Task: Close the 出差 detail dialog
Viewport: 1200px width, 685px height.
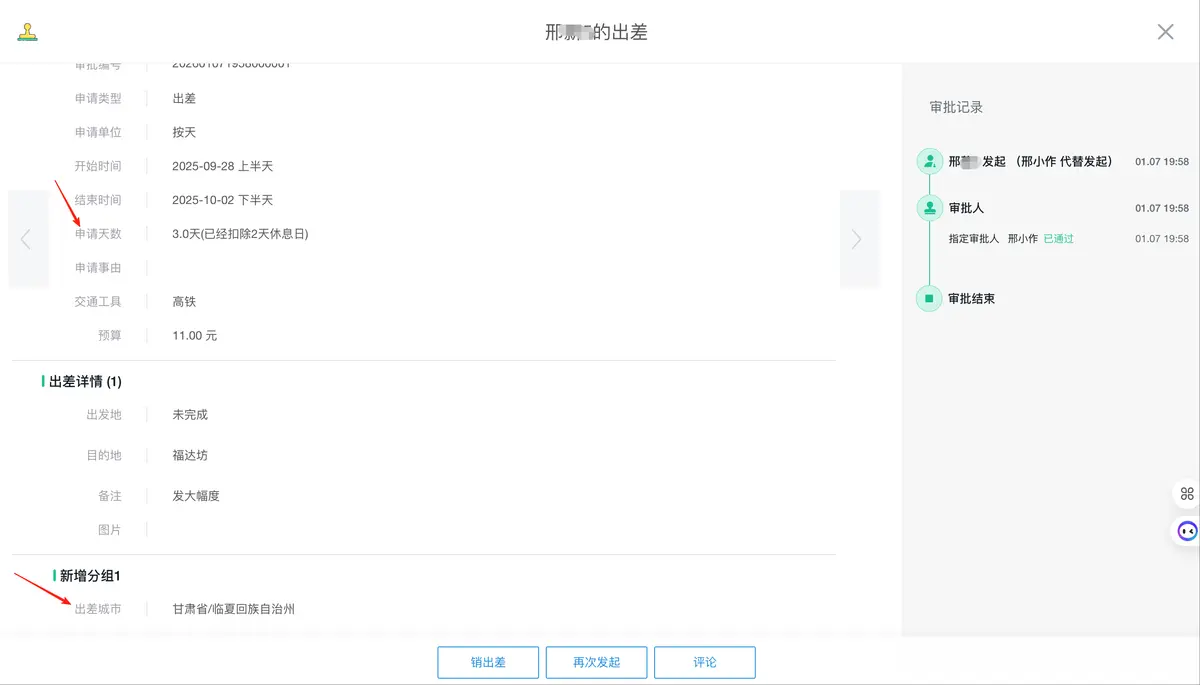Action: point(1165,32)
